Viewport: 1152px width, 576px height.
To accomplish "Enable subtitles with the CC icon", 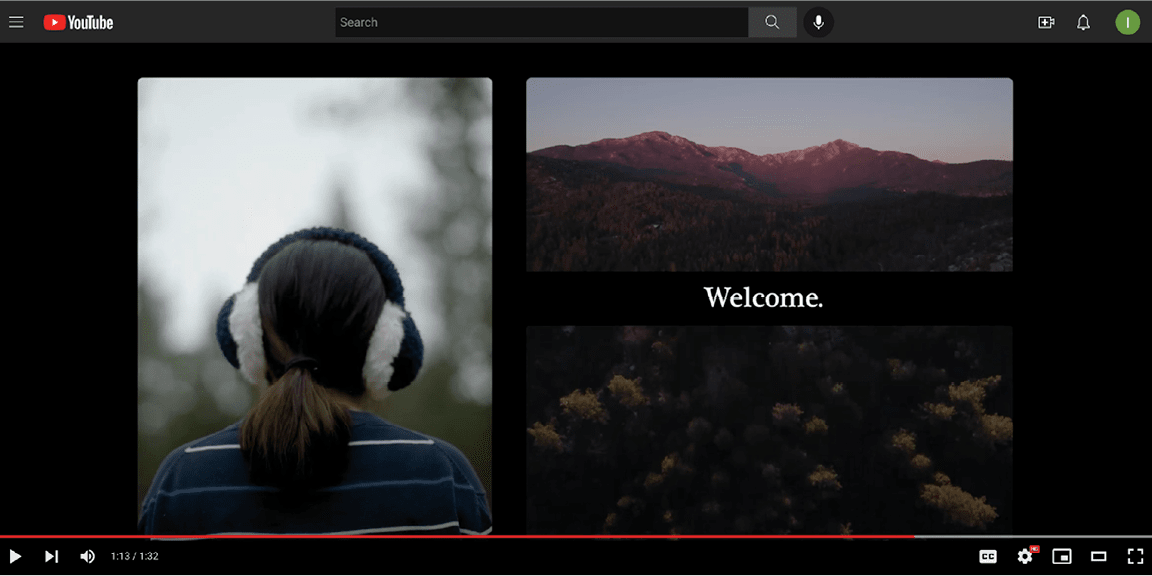I will (x=988, y=556).
